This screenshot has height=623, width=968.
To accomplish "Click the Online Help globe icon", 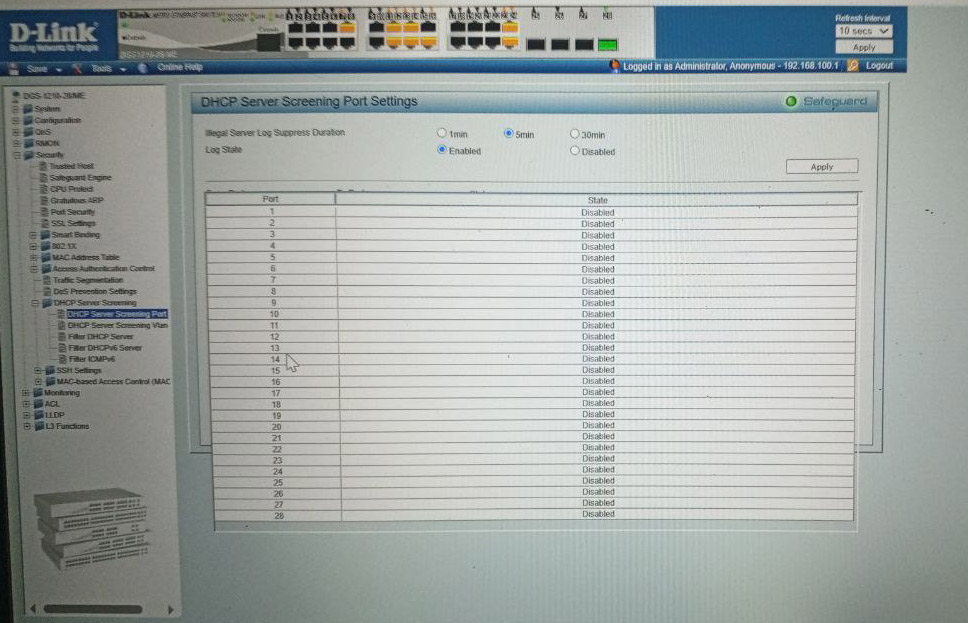I will pyautogui.click(x=143, y=68).
